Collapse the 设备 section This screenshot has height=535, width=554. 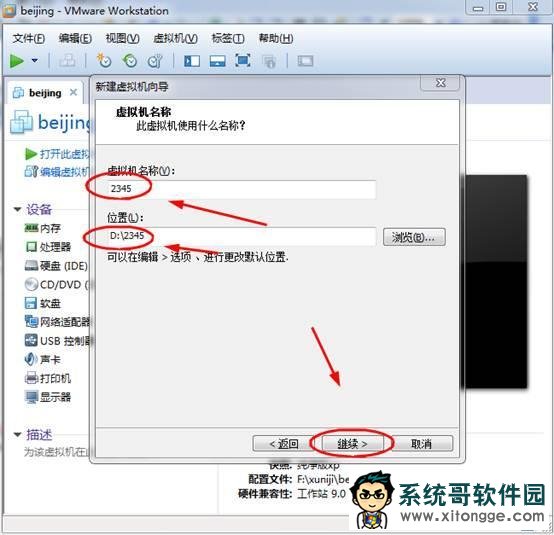pyautogui.click(x=17, y=209)
